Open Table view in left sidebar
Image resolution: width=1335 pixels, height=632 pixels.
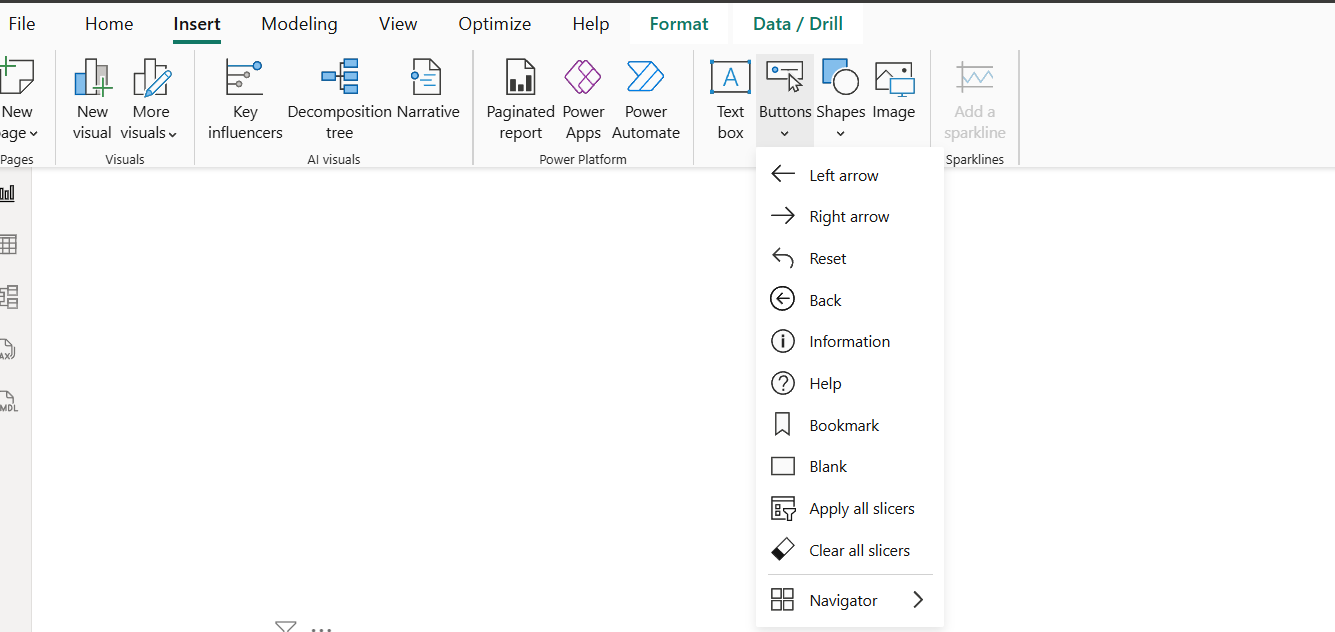click(8, 244)
